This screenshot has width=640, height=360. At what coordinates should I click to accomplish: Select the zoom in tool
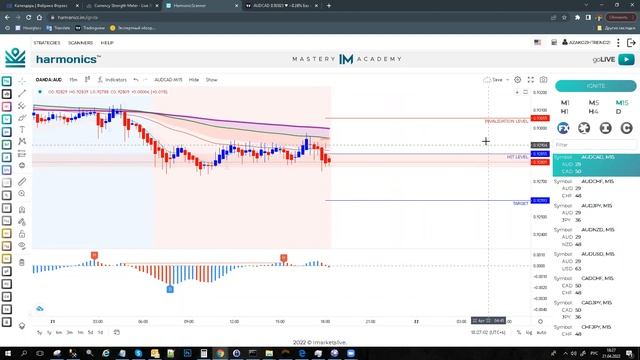[22, 193]
